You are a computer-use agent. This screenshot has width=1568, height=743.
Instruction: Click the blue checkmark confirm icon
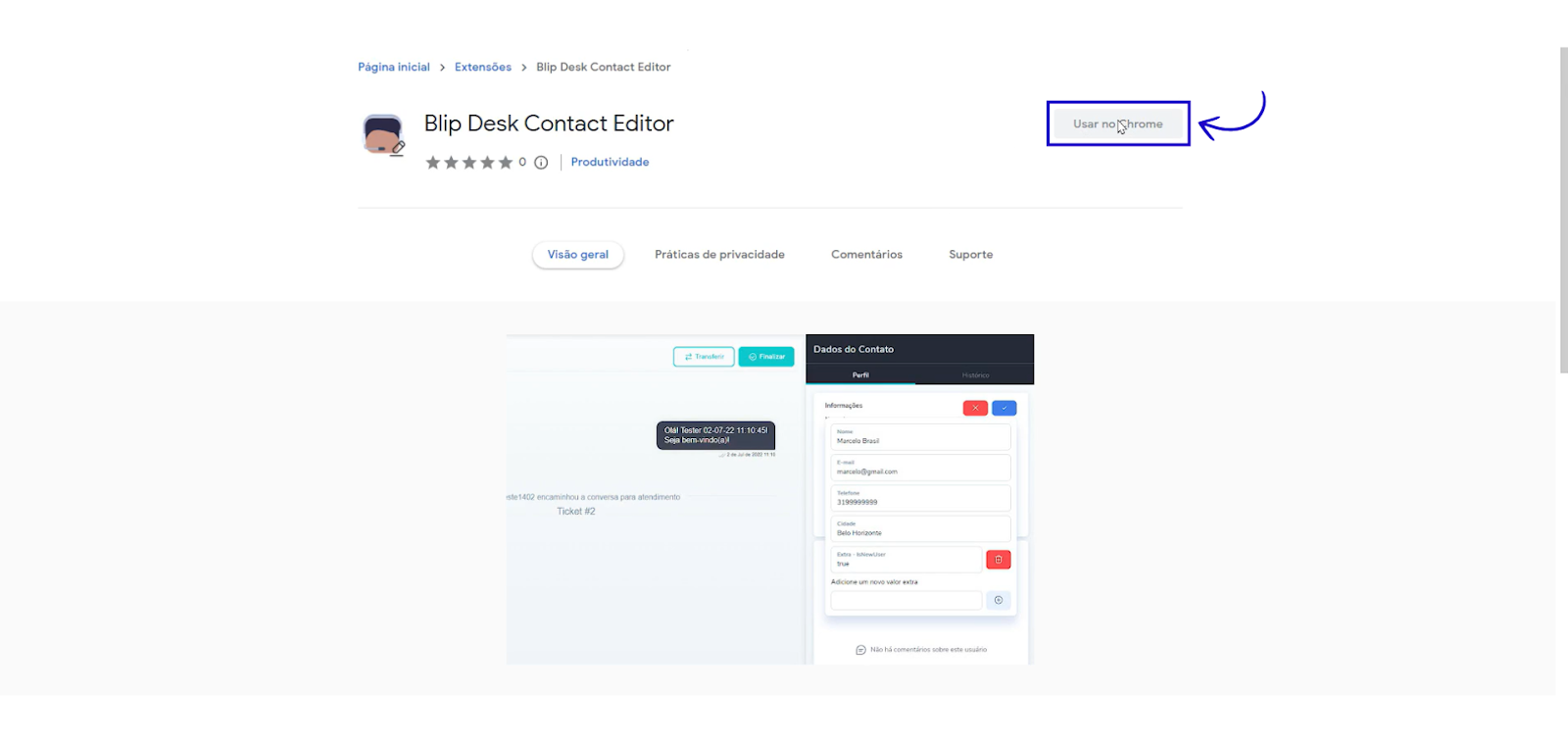click(1004, 408)
